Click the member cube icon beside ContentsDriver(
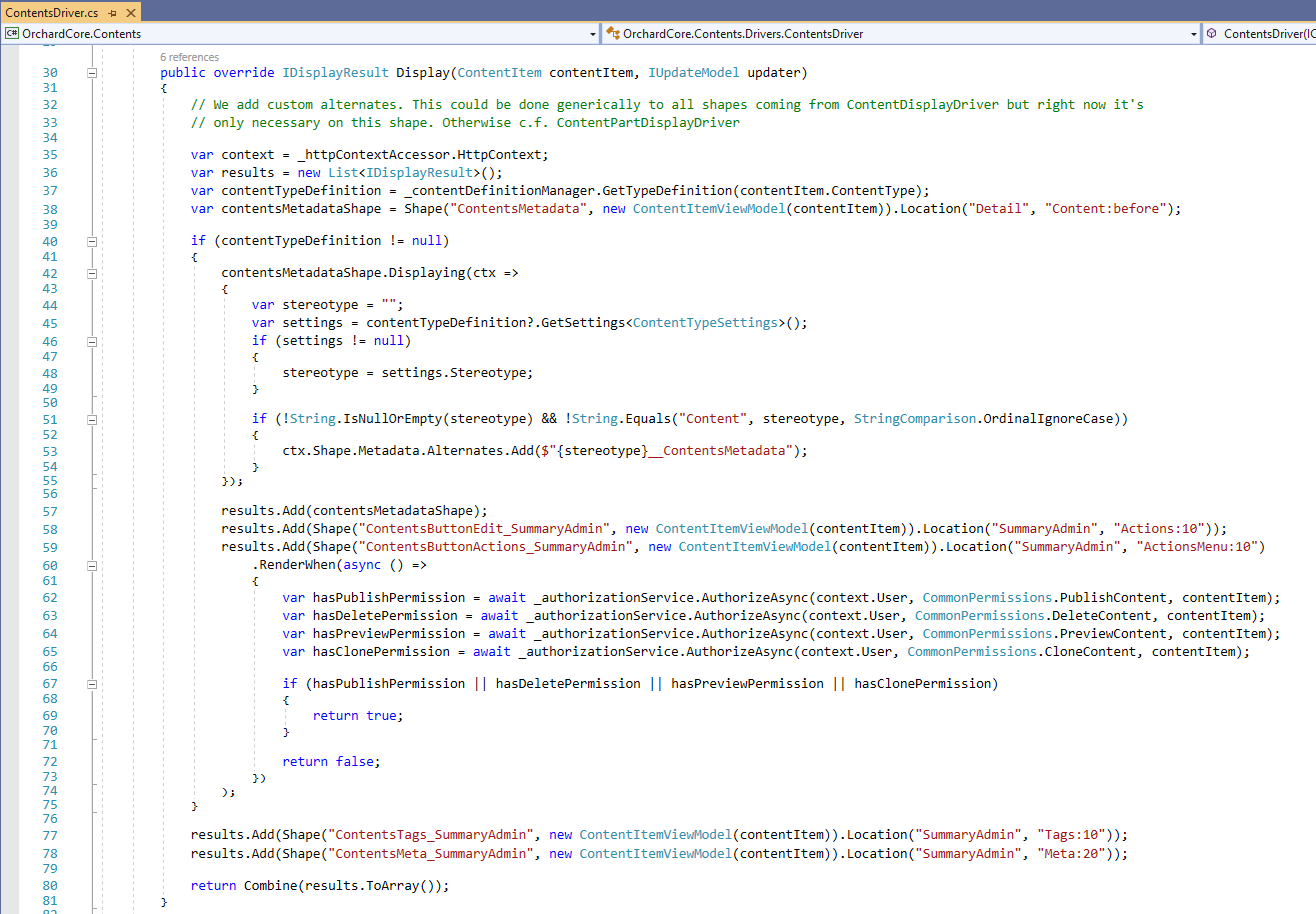This screenshot has width=1316, height=914. tap(1212, 34)
